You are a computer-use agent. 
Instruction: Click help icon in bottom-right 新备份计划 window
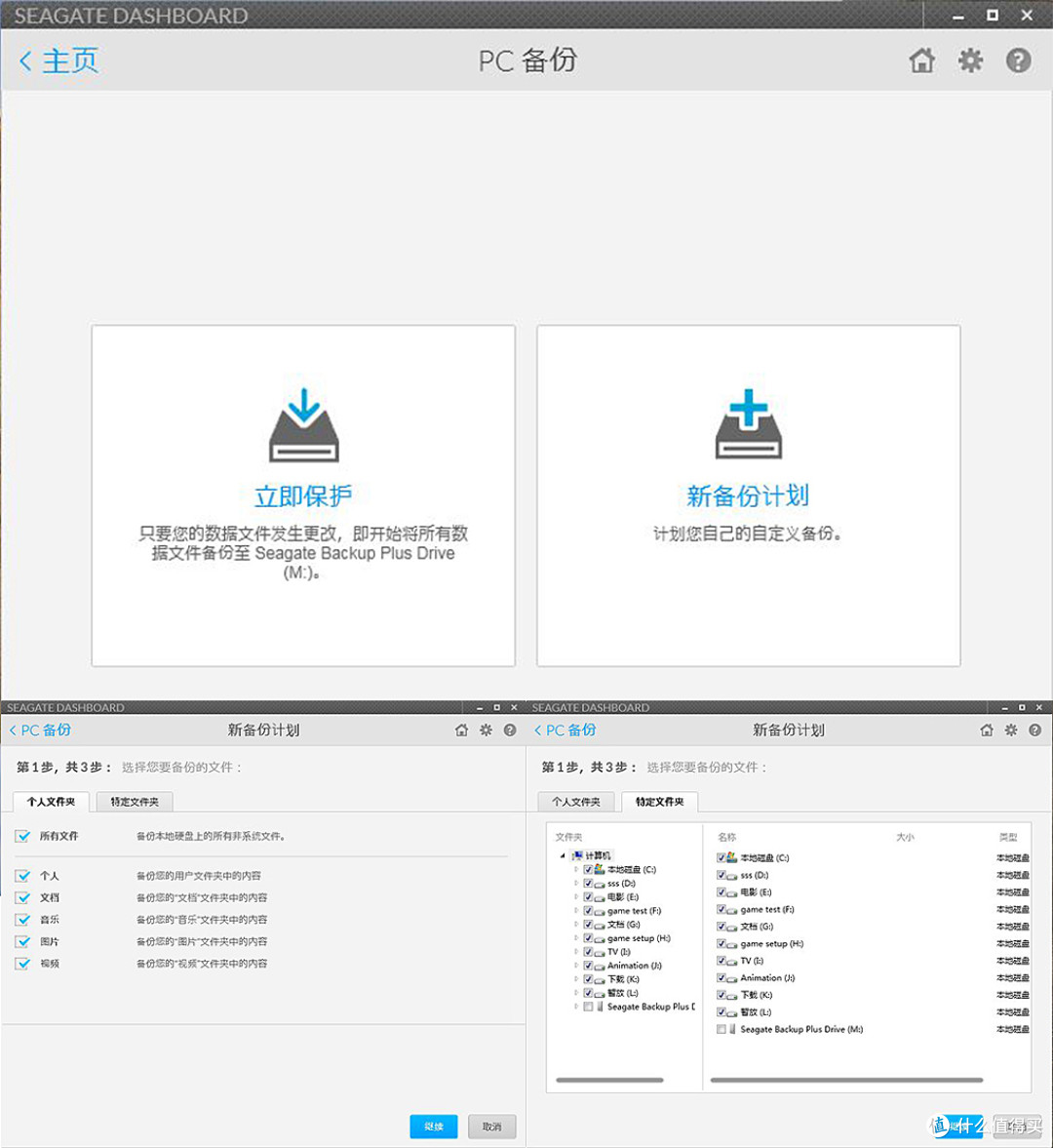[1034, 730]
